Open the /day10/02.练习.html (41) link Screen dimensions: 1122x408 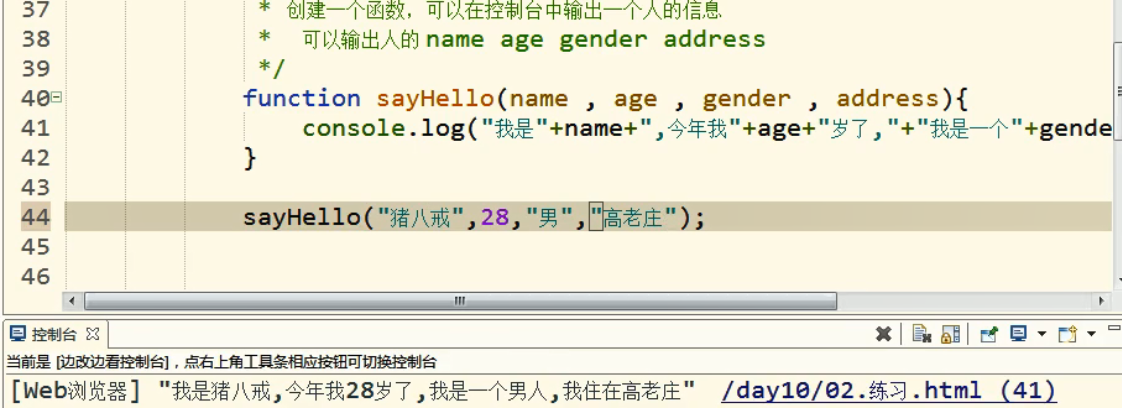click(x=889, y=391)
